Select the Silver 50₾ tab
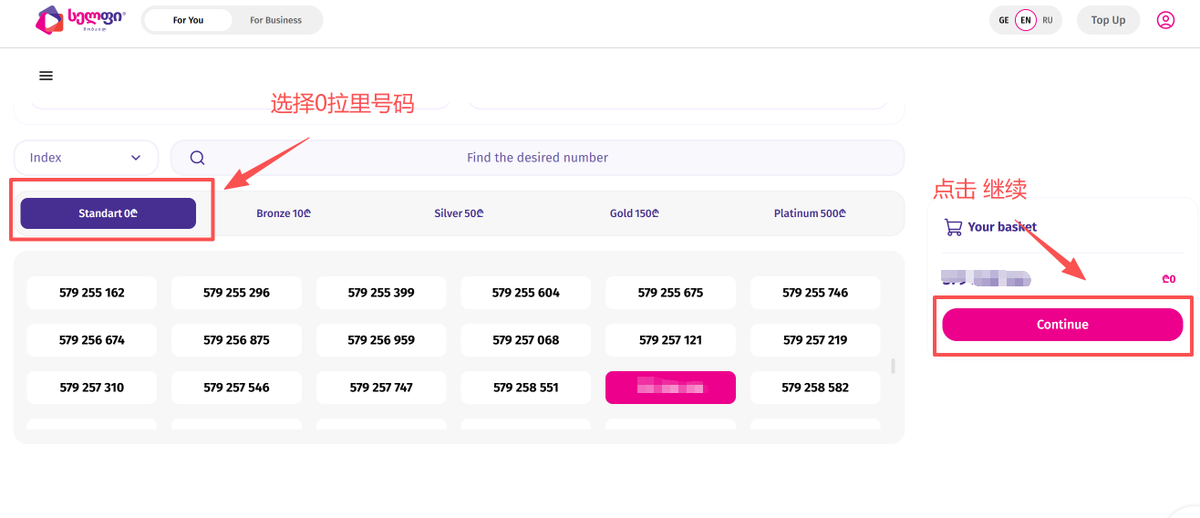 (x=459, y=213)
